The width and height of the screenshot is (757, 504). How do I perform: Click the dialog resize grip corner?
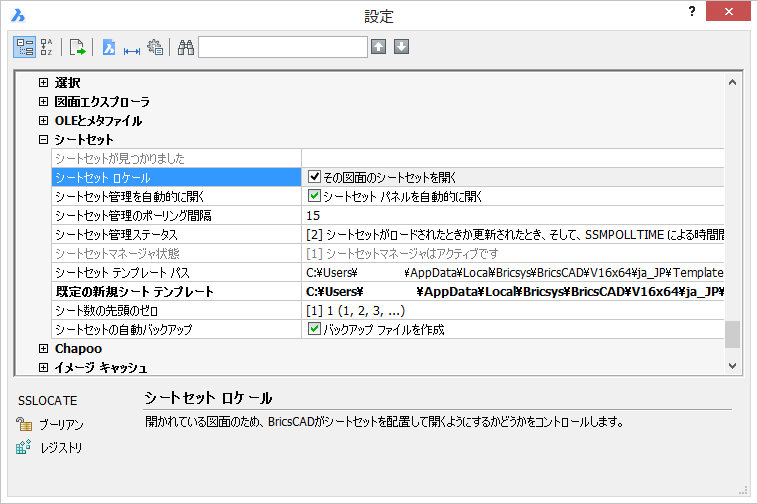(x=743, y=491)
